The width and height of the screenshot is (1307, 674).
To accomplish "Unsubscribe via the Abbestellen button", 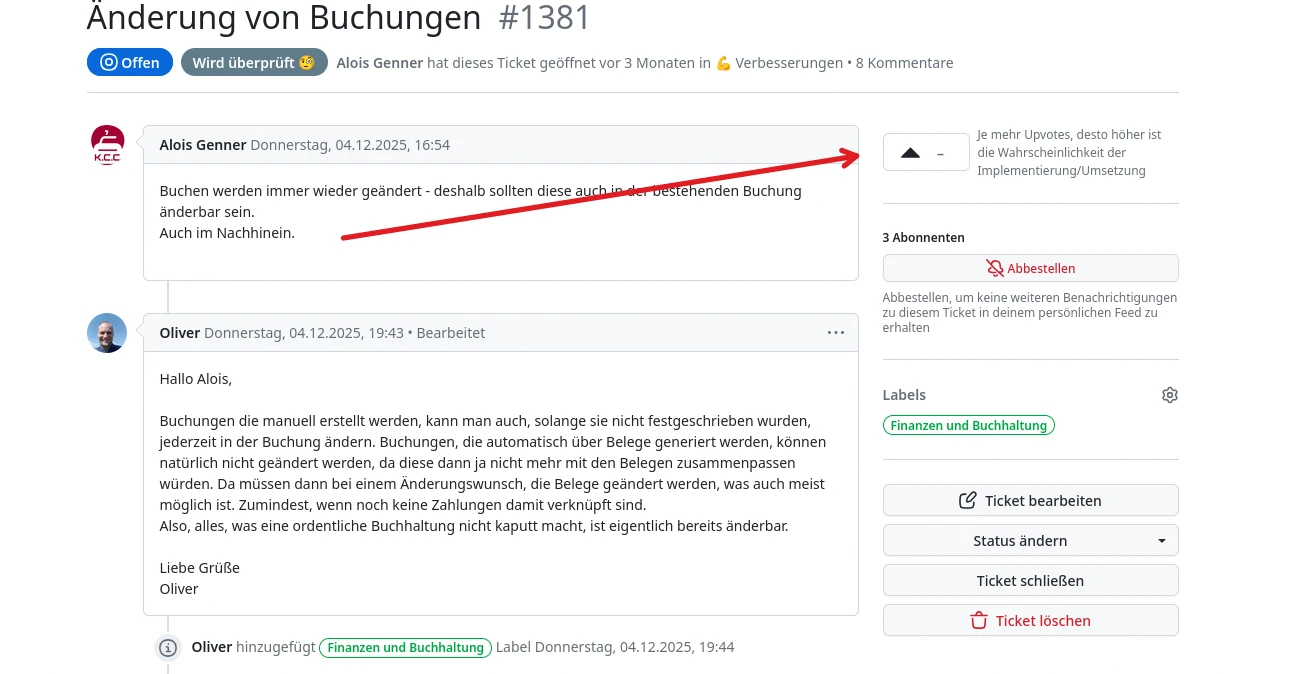I will [x=1030, y=268].
